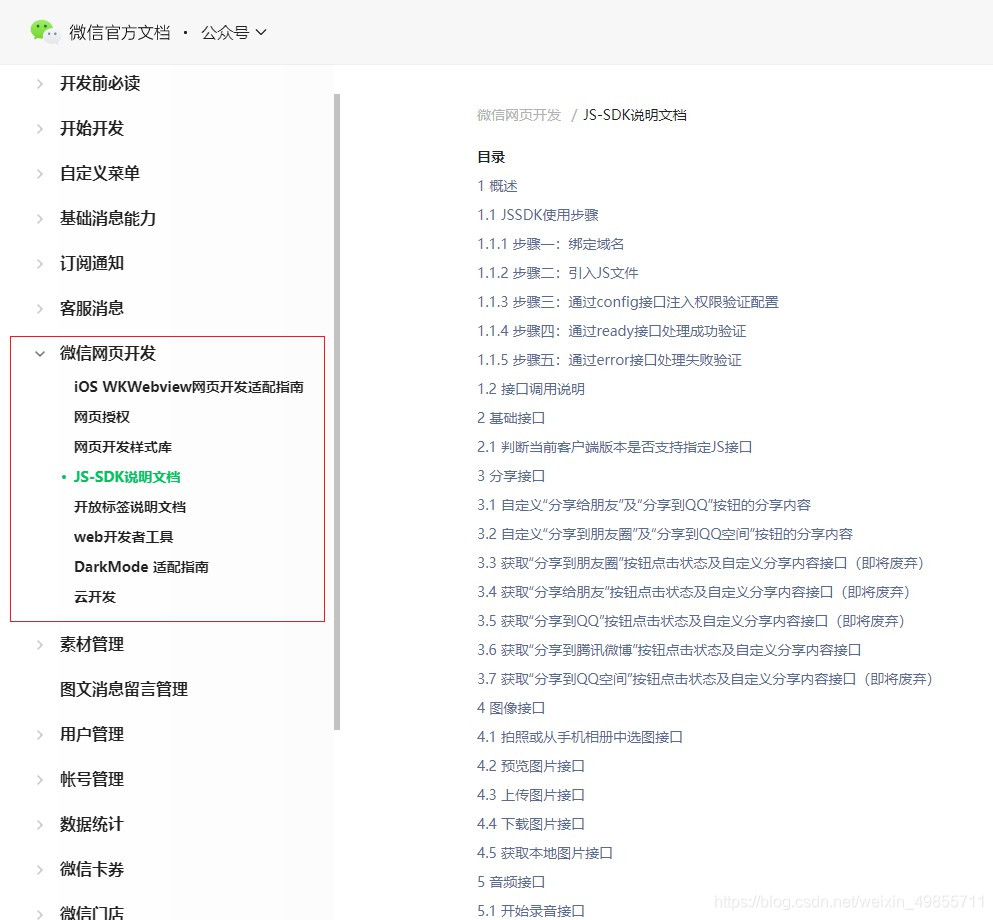Image resolution: width=993 pixels, height=920 pixels.
Task: Jump to 步骤三 config接口注入权限验证配置
Action: coord(628,302)
